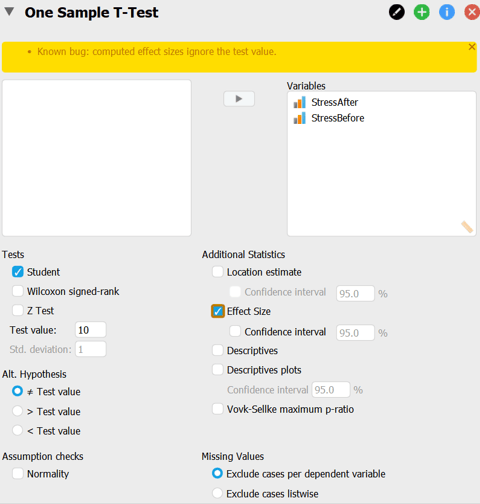
Task: Dismiss the yellow known bug warning
Action: (x=472, y=47)
